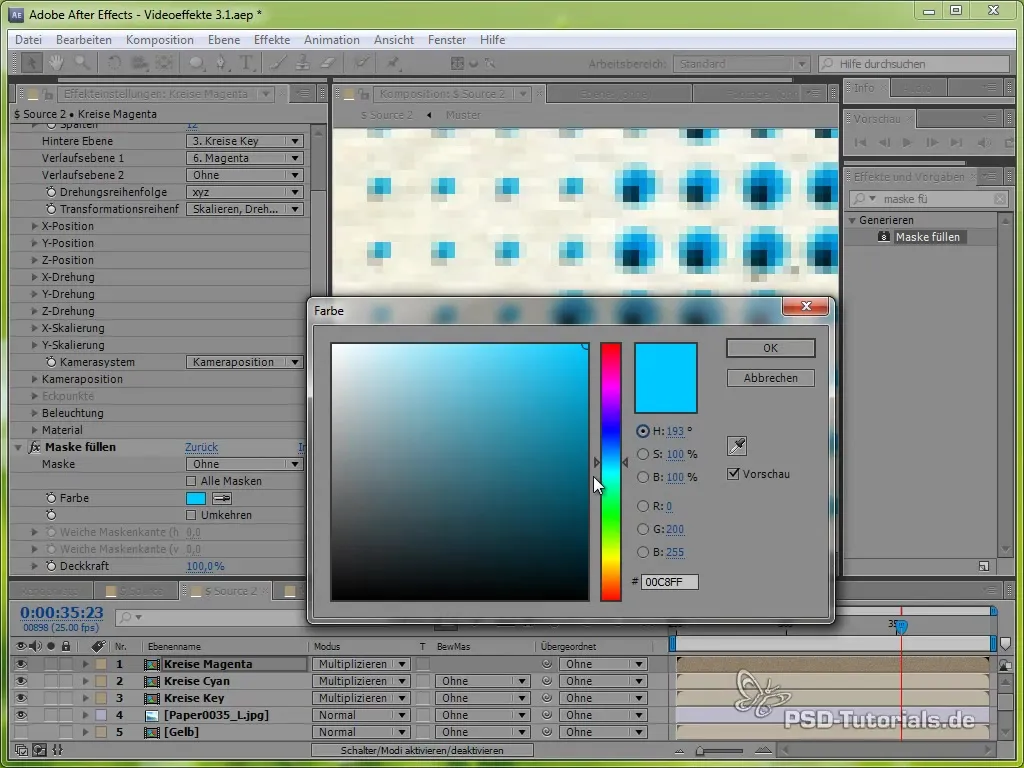Select the G green radio button
This screenshot has width=1024, height=768.
[x=643, y=529]
